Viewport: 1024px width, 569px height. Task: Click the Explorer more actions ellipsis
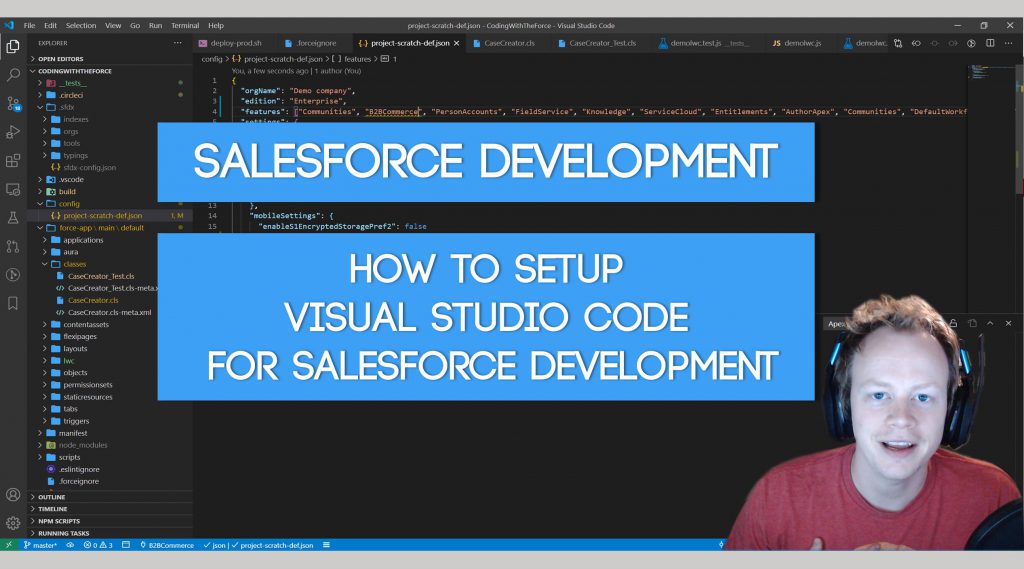tap(178, 43)
